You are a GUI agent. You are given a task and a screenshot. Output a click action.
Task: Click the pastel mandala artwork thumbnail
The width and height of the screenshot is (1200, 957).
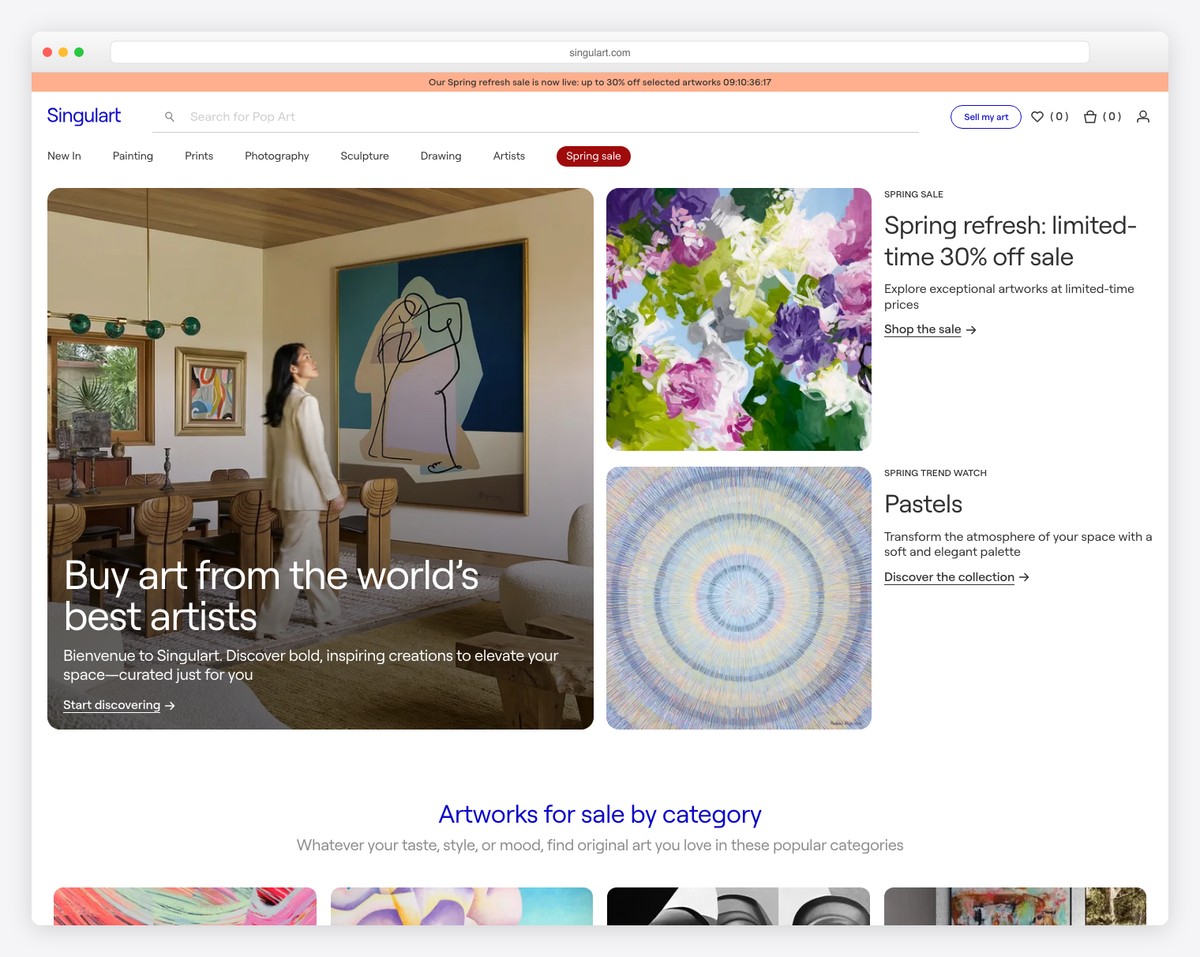[x=738, y=597]
